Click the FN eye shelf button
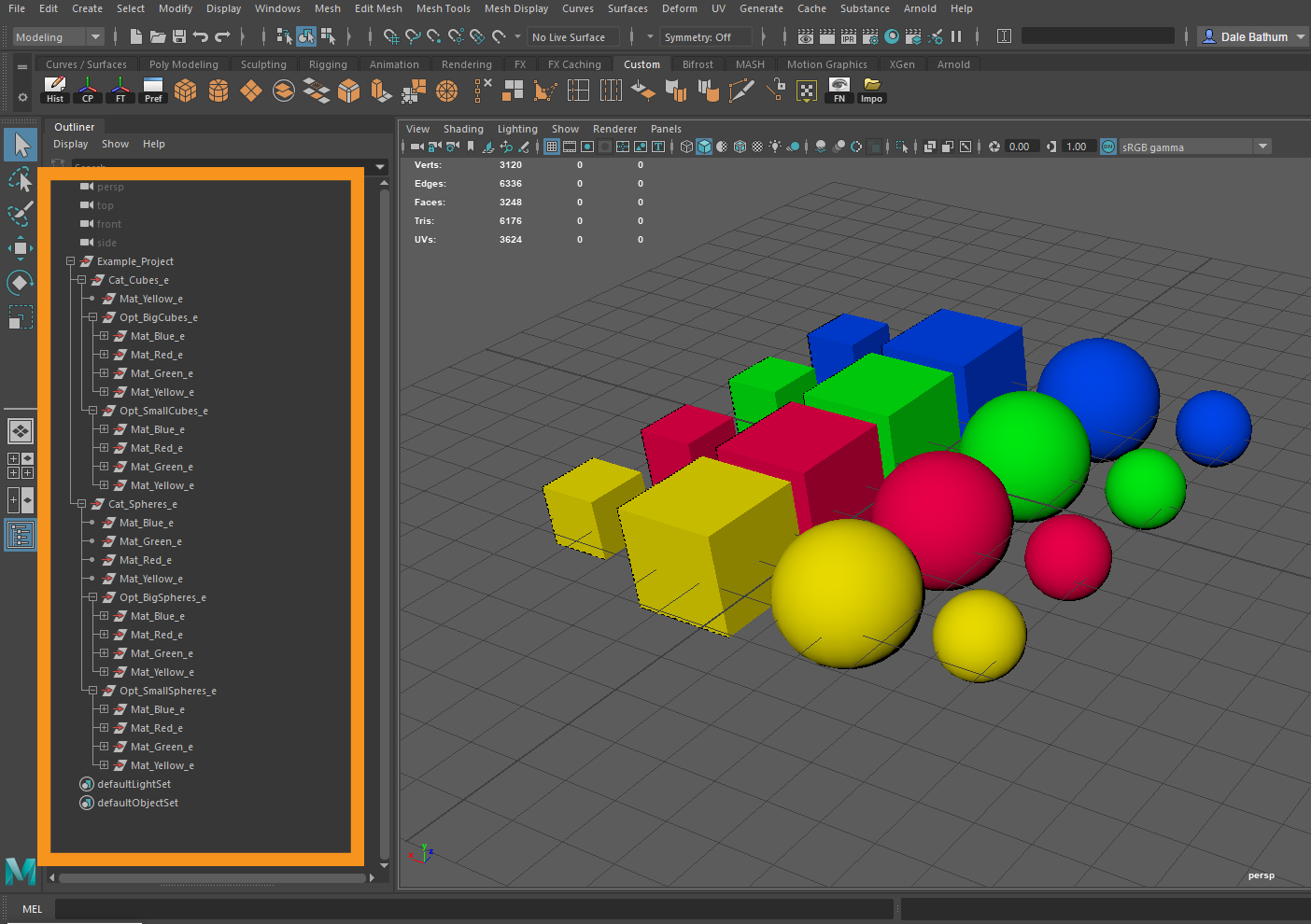This screenshot has width=1311, height=924. point(839,90)
